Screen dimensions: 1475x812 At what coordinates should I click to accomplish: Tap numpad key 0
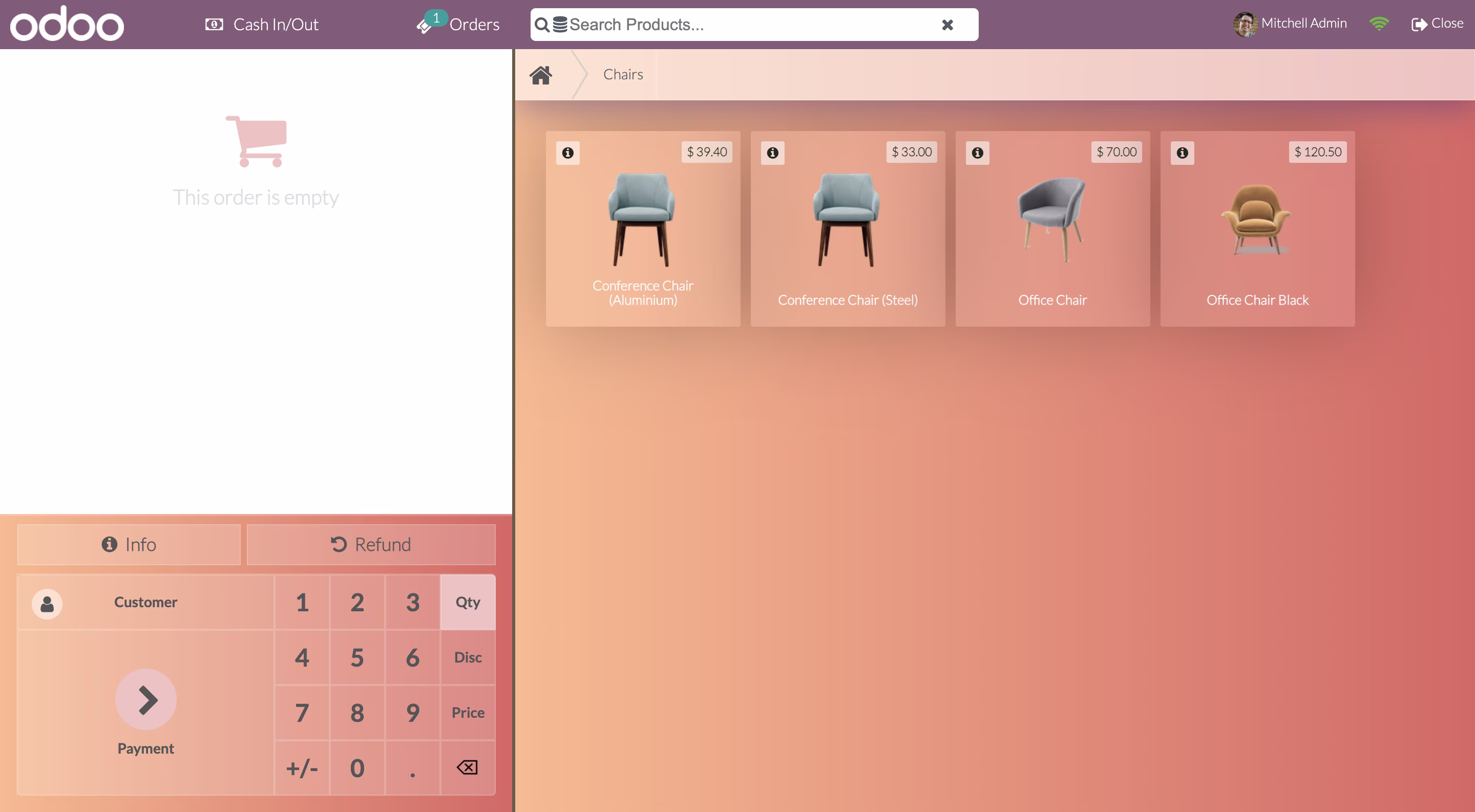(357, 768)
